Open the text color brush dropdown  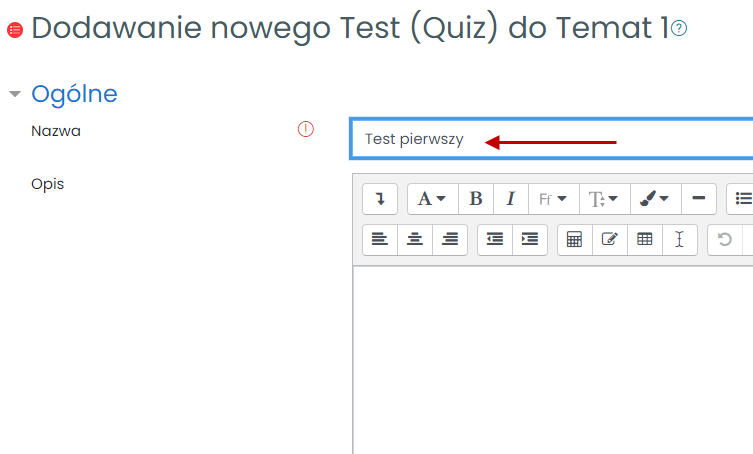pyautogui.click(x=655, y=199)
